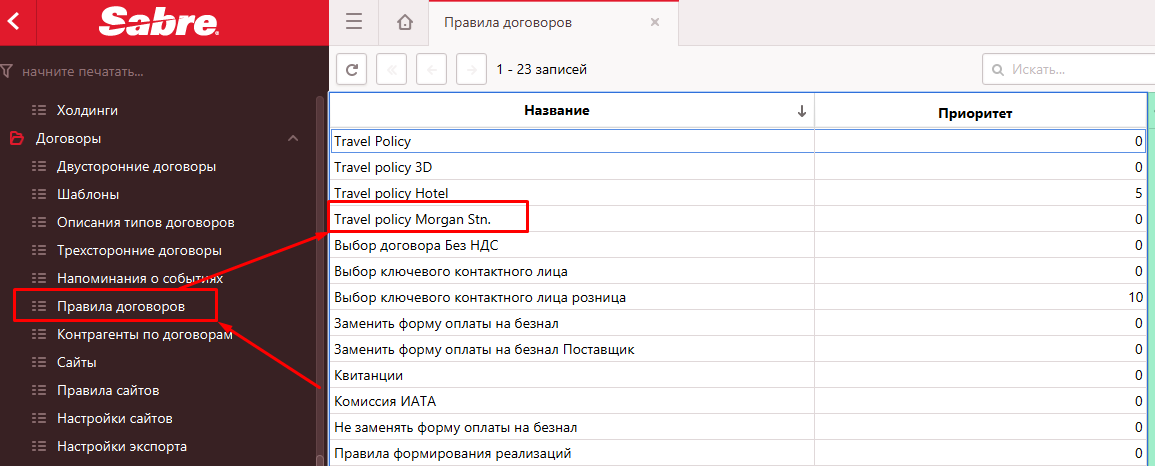Open the home icon tab
The width and height of the screenshot is (1155, 468).
point(404,22)
